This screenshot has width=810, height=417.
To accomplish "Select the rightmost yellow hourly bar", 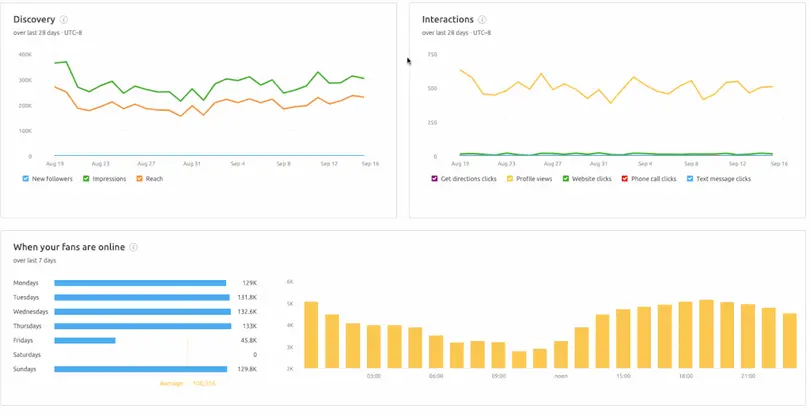I will (789, 342).
